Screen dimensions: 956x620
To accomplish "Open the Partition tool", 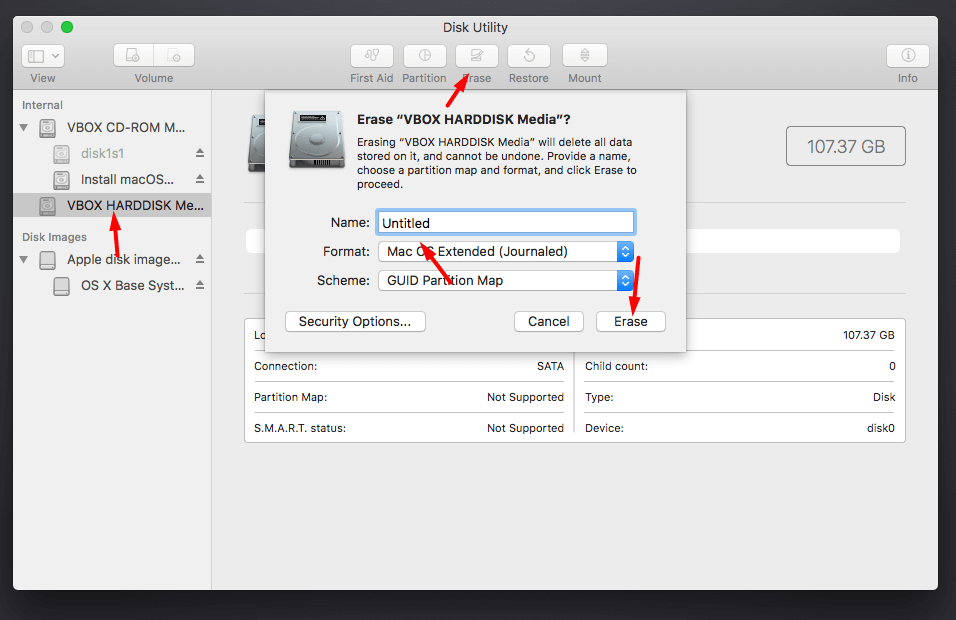I will (x=424, y=56).
